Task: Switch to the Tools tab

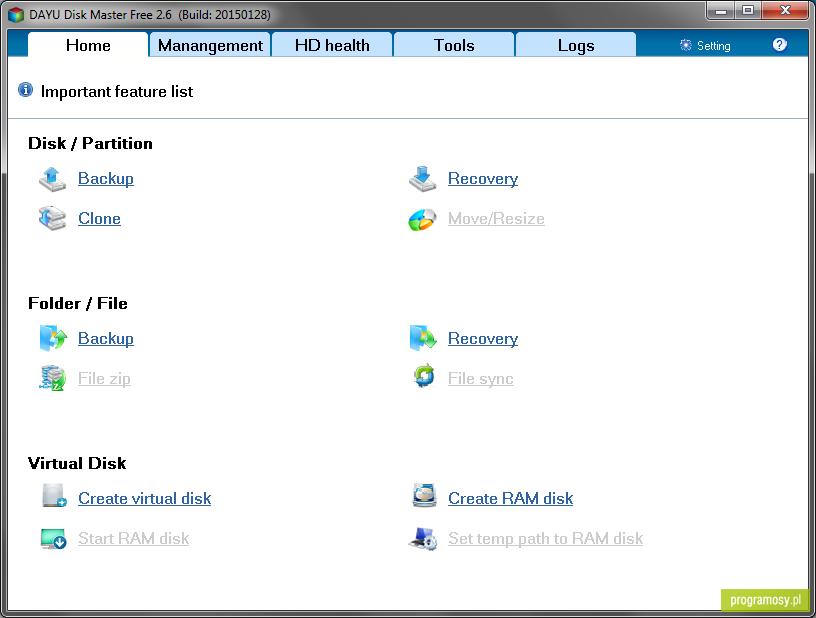Action: click(454, 45)
